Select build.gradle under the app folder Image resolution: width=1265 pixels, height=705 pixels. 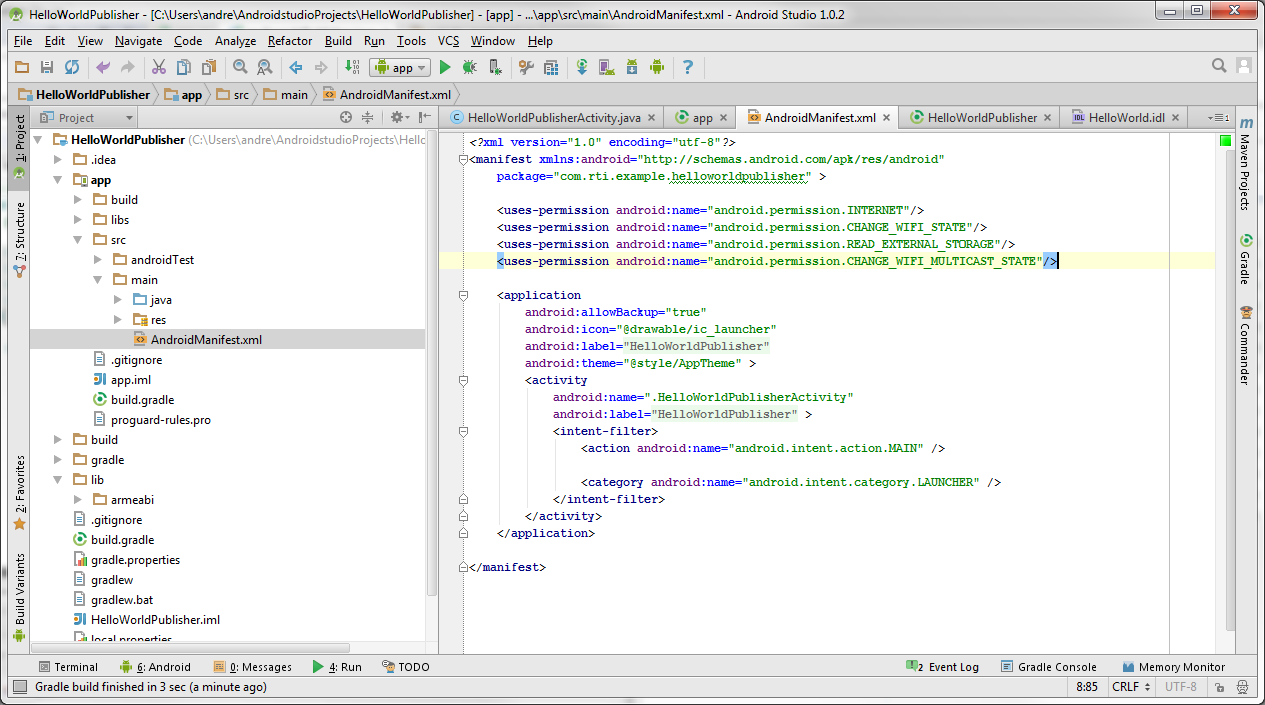[x=132, y=400]
